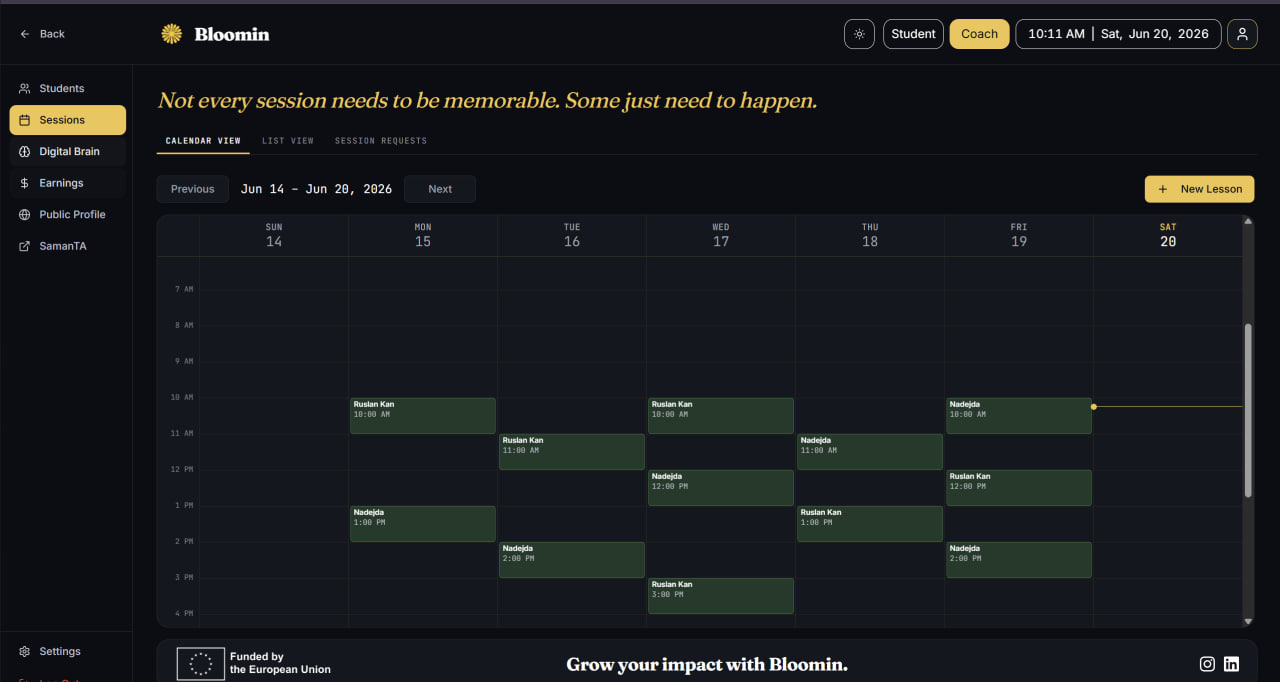This screenshot has width=1280, height=682.
Task: Select the Calendar View tab
Action: click(203, 141)
